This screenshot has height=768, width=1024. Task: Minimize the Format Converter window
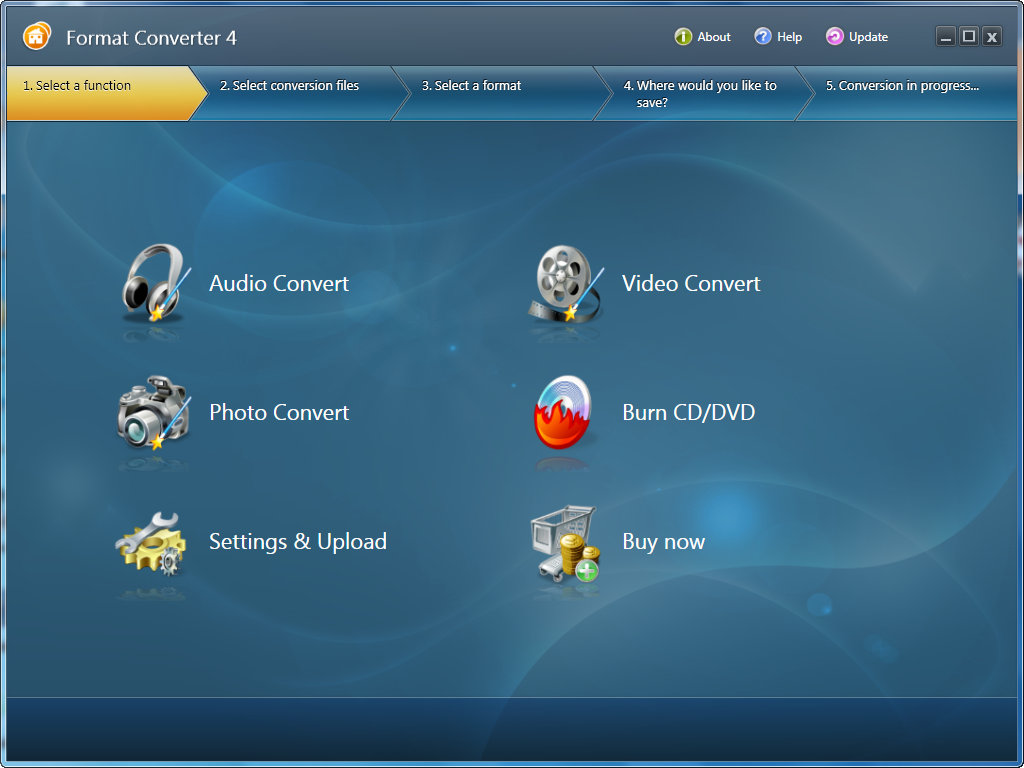pyautogui.click(x=946, y=37)
